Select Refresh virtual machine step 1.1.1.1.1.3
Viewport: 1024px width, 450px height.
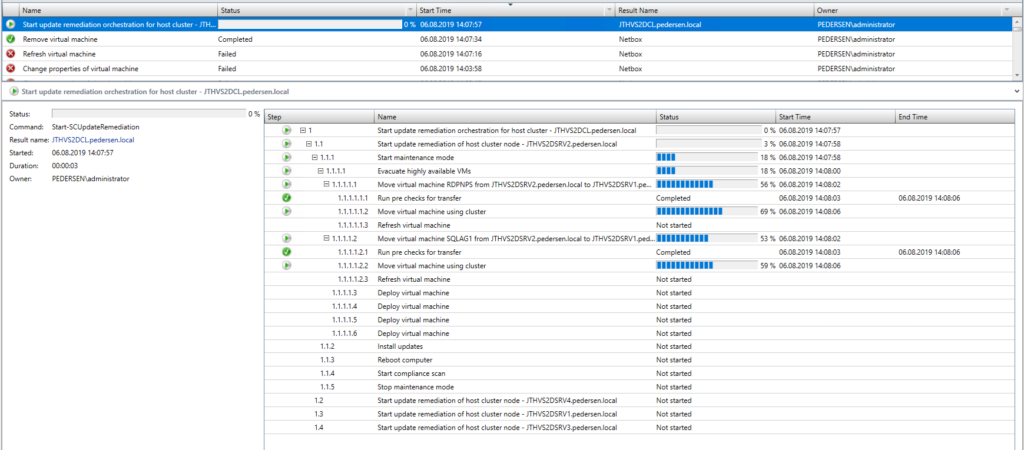(x=640, y=225)
